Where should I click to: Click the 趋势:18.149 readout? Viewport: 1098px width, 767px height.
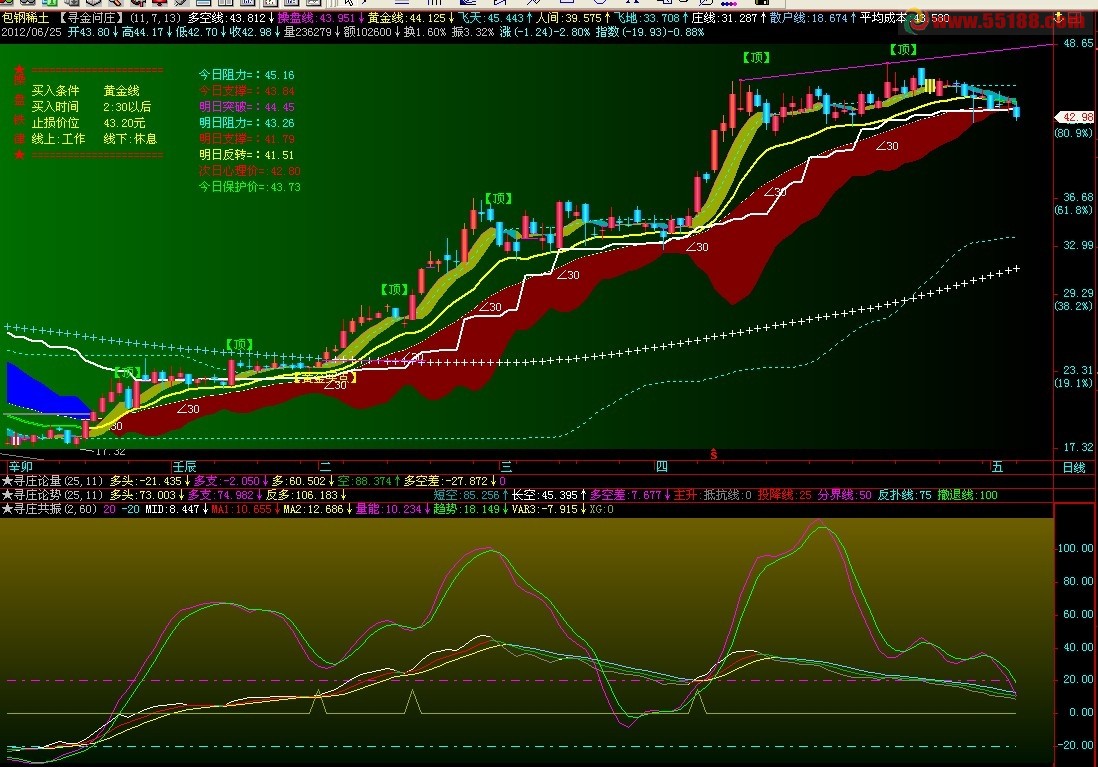466,510
